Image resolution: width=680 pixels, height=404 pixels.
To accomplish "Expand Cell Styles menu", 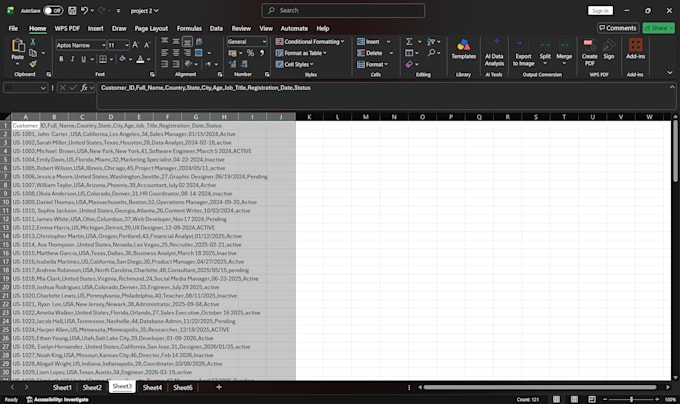I will click(x=294, y=64).
